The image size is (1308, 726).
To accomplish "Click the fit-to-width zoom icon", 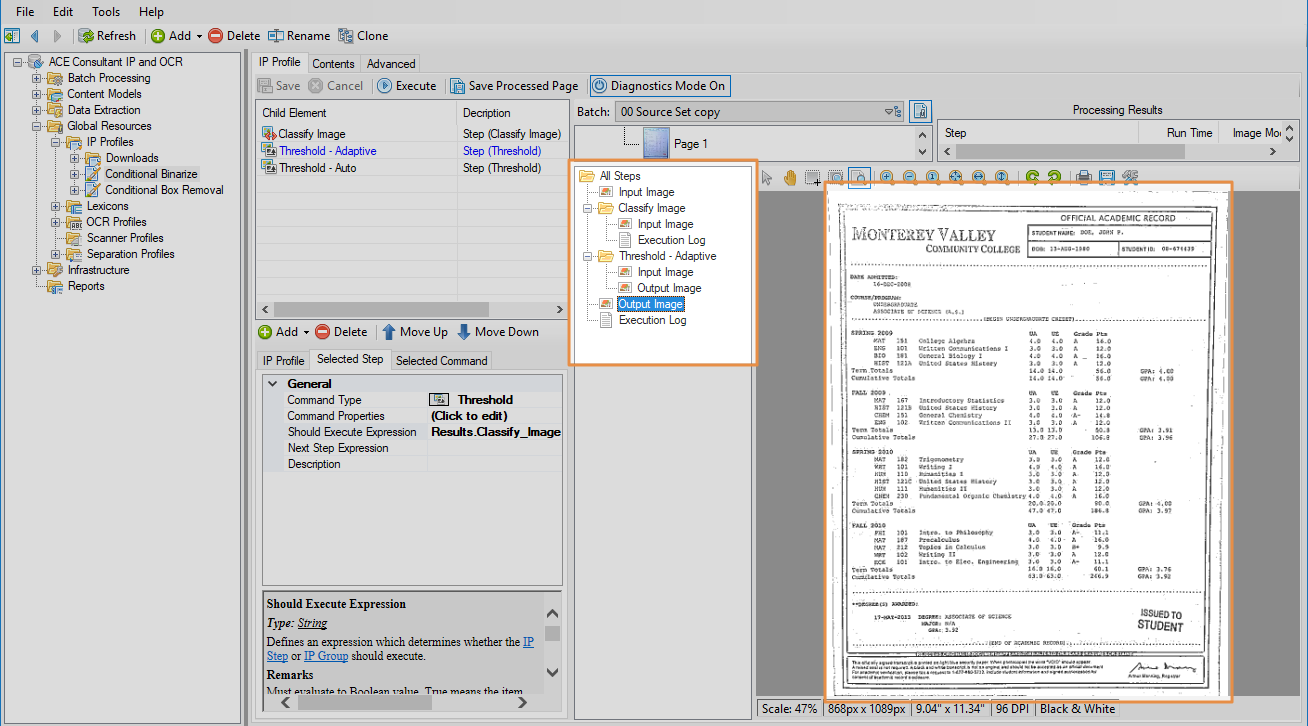I will click(978, 178).
